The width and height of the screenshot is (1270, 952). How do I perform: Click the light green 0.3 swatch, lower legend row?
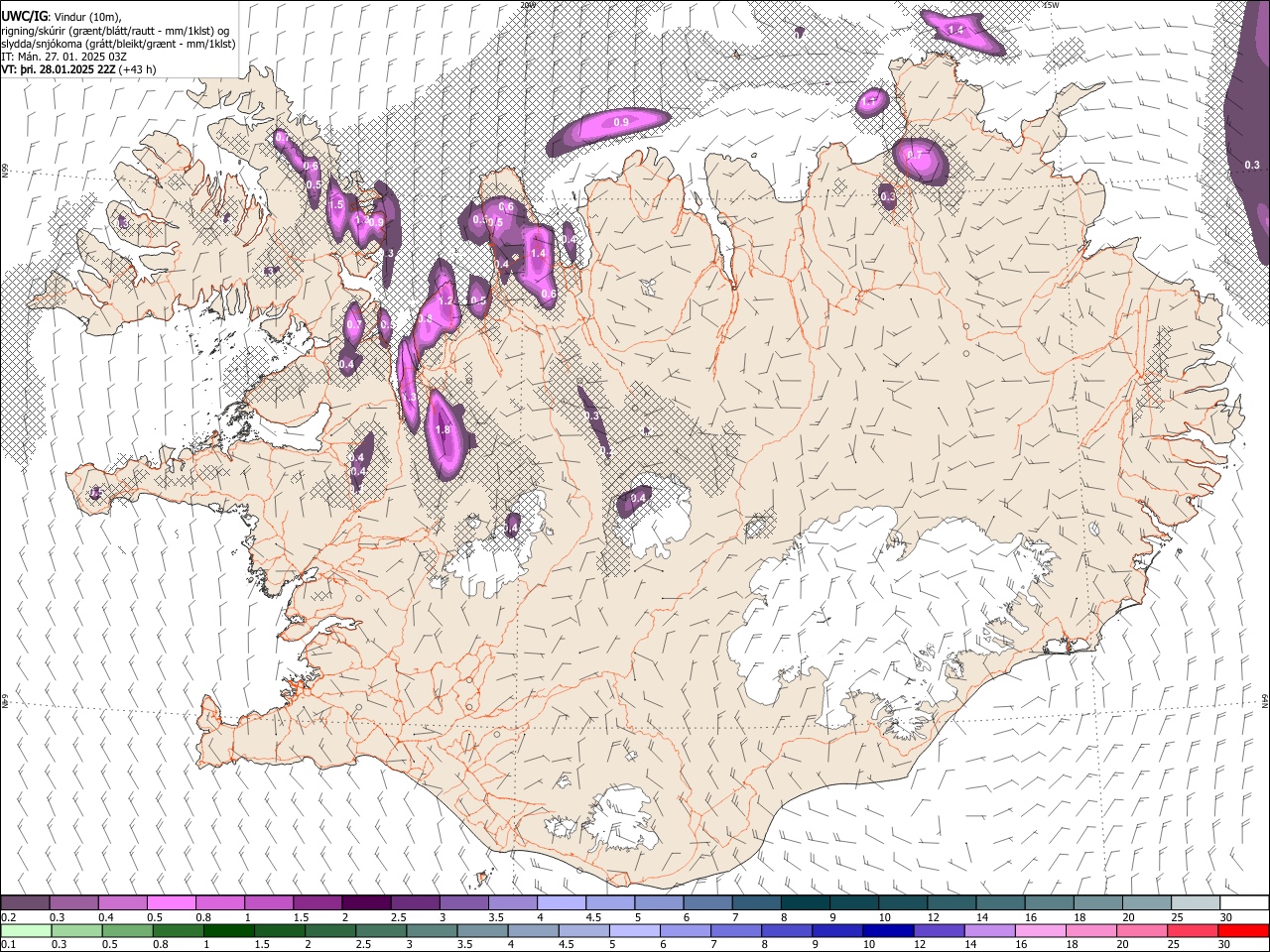point(75,930)
